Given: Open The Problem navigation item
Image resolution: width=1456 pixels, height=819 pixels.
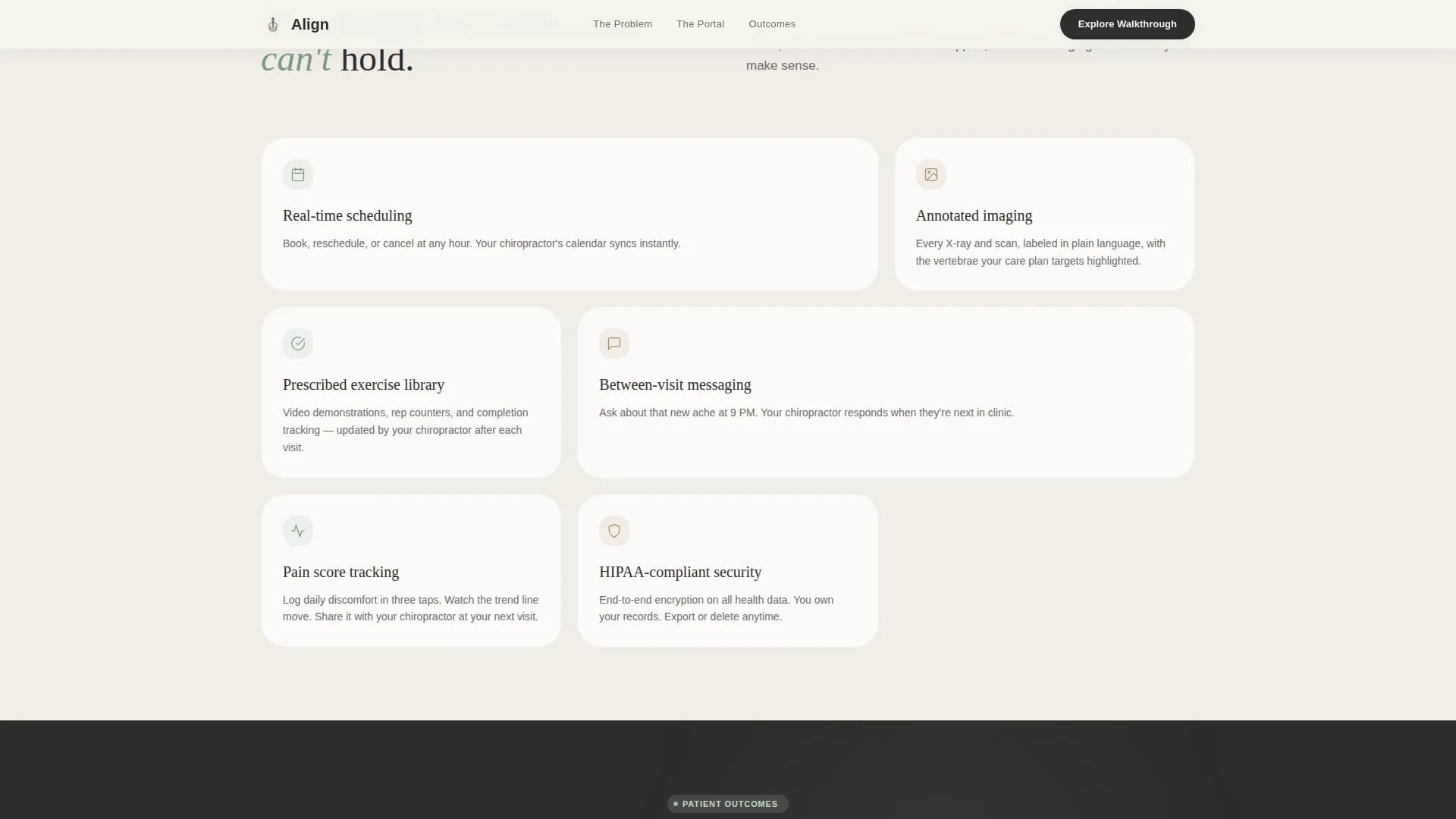Looking at the screenshot, I should [x=622, y=24].
